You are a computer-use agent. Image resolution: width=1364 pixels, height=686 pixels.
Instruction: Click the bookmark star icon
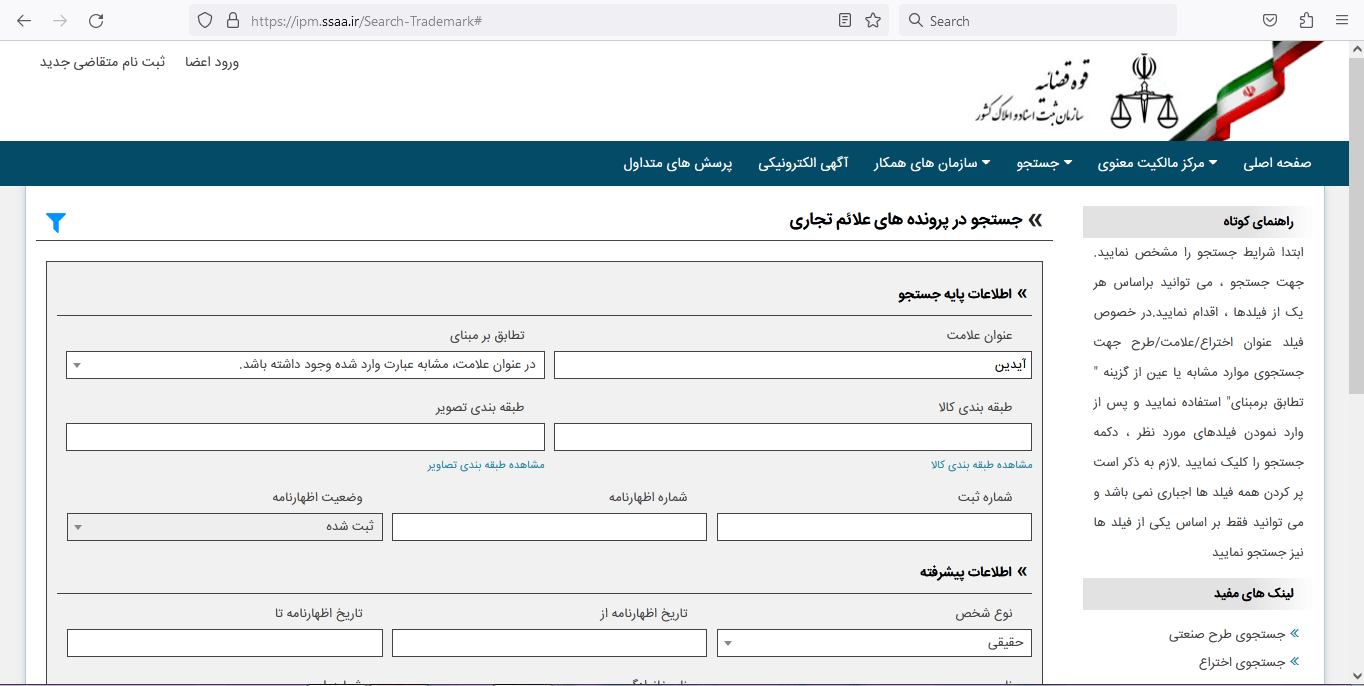point(872,20)
